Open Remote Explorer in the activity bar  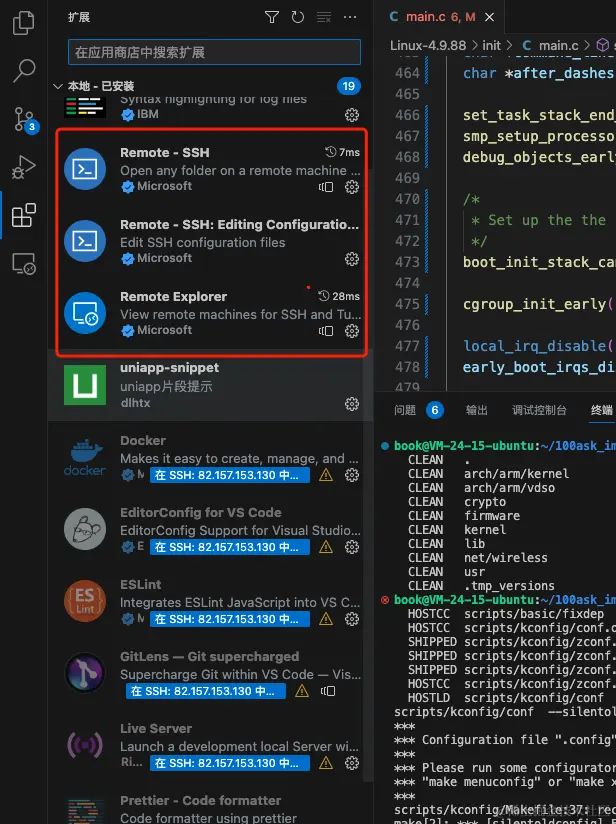24,263
